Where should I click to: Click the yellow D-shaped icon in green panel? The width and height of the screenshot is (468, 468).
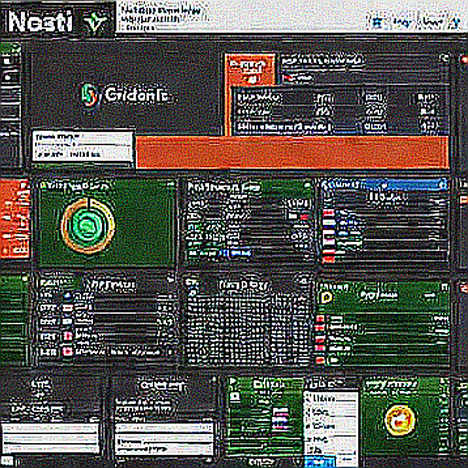click(x=326, y=298)
